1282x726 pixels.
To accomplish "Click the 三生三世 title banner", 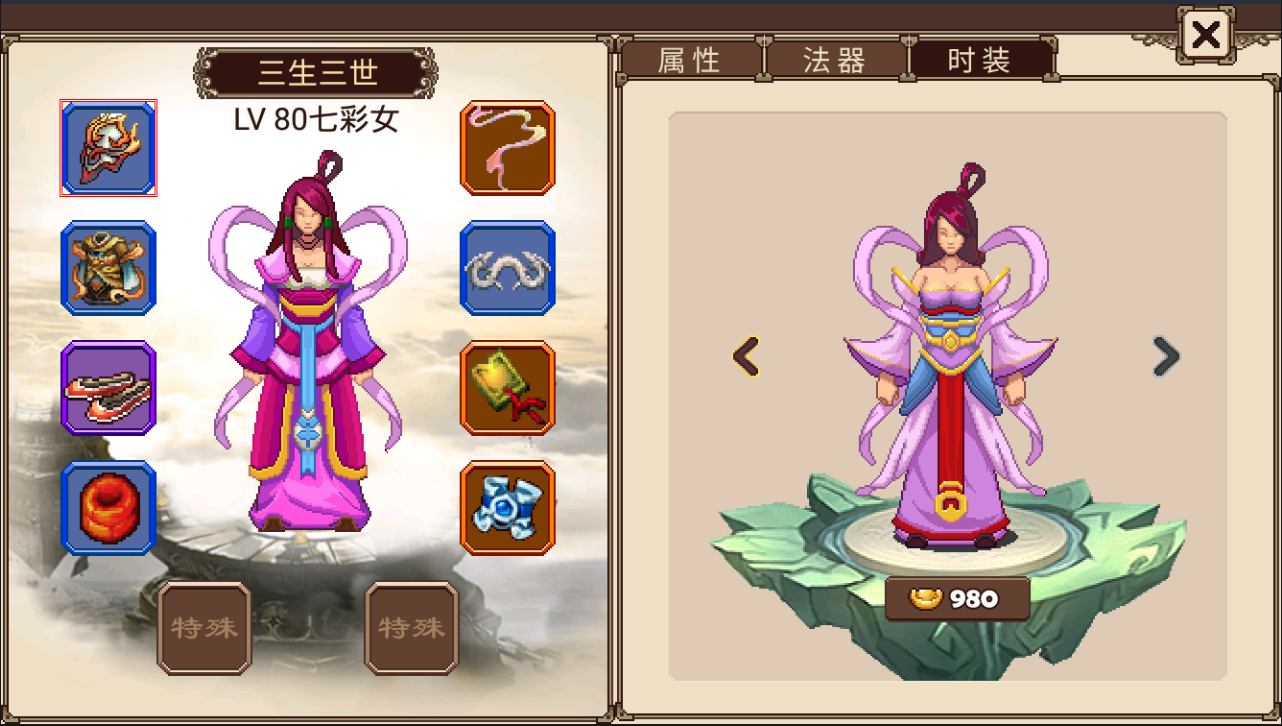I will tap(315, 73).
